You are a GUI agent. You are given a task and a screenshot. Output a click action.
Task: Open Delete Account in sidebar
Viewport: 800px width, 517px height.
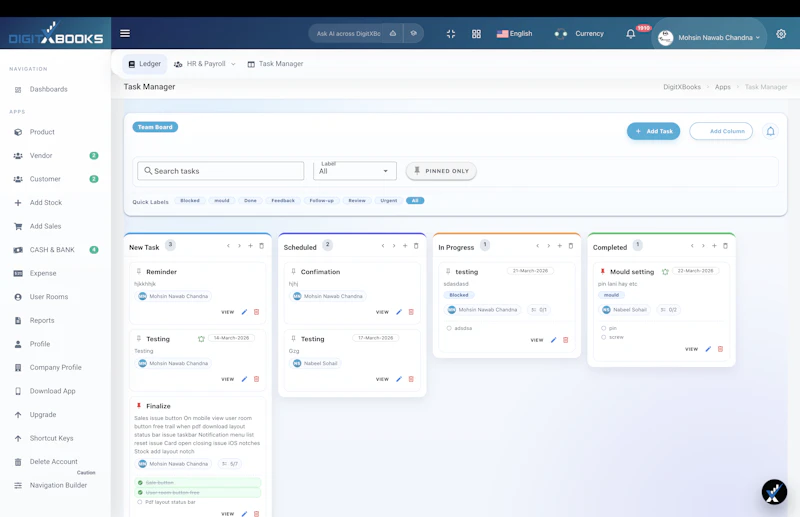(54, 462)
